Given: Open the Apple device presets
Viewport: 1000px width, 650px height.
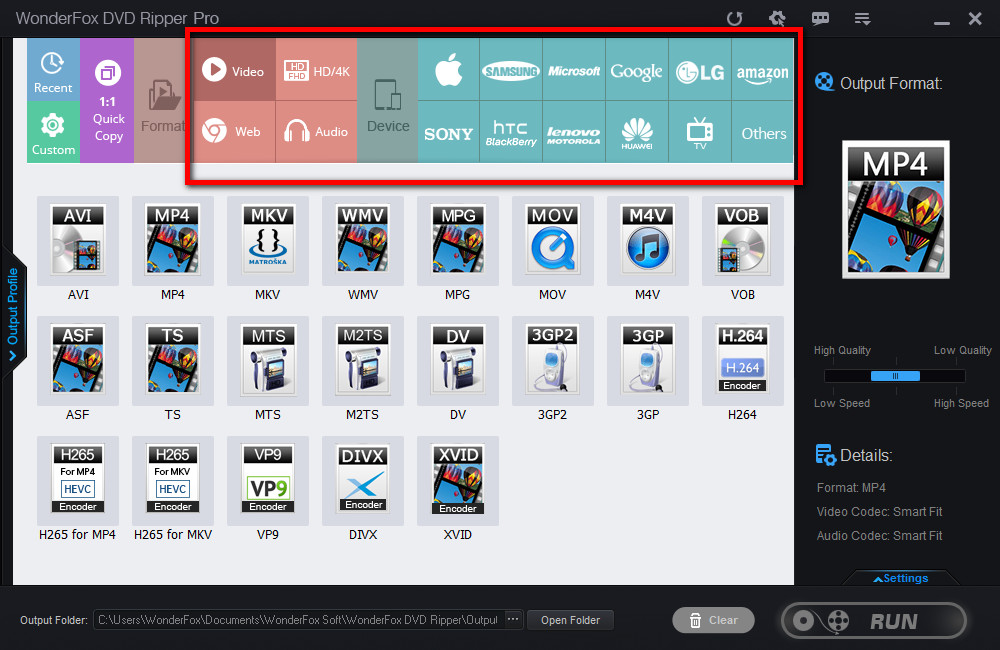Looking at the screenshot, I should click(x=447, y=70).
